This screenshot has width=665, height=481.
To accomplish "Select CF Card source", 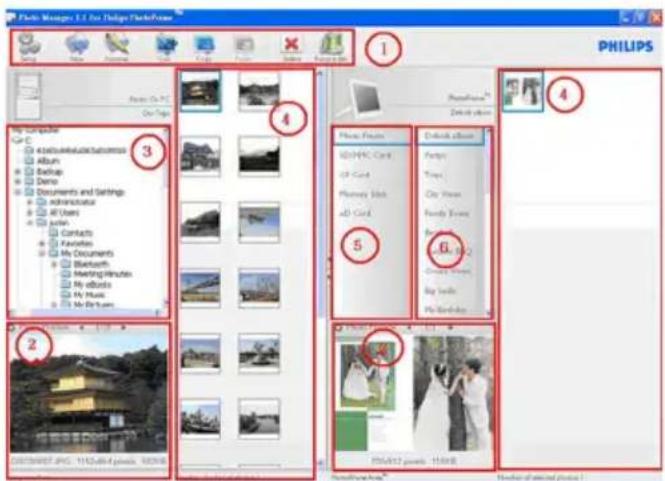I will click(x=355, y=175).
